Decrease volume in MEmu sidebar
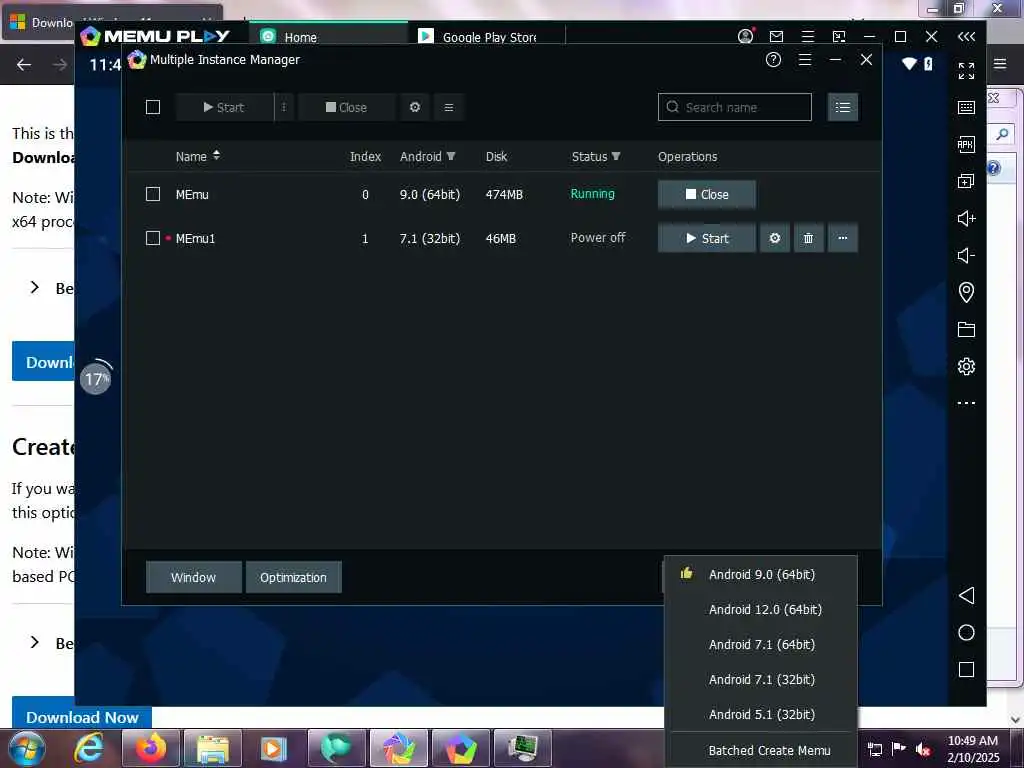Image resolution: width=1024 pixels, height=768 pixels. tap(967, 255)
